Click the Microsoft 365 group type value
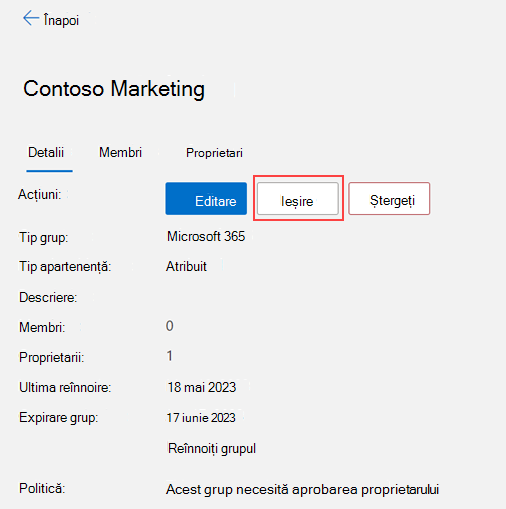 tap(206, 236)
